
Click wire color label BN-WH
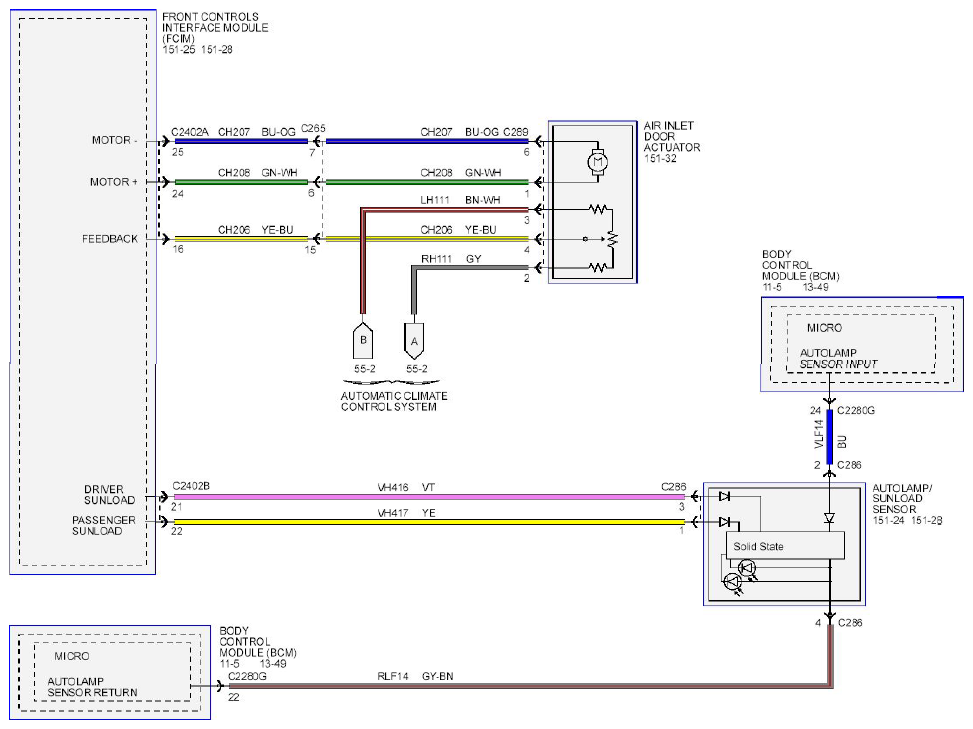[x=483, y=200]
